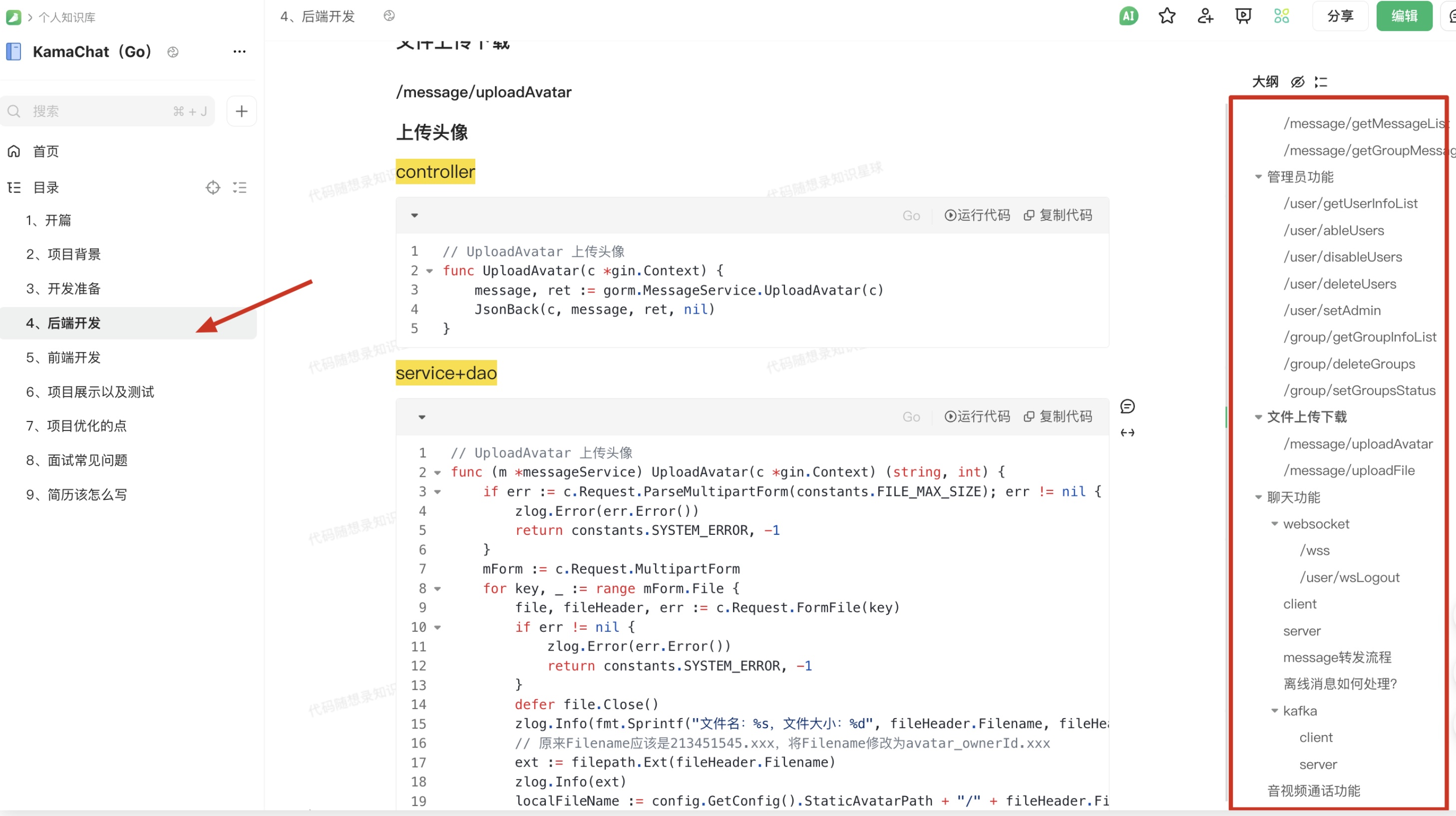Toggle code width with the expand arrows icon
Image resolution: width=1456 pixels, height=816 pixels.
(x=1127, y=432)
